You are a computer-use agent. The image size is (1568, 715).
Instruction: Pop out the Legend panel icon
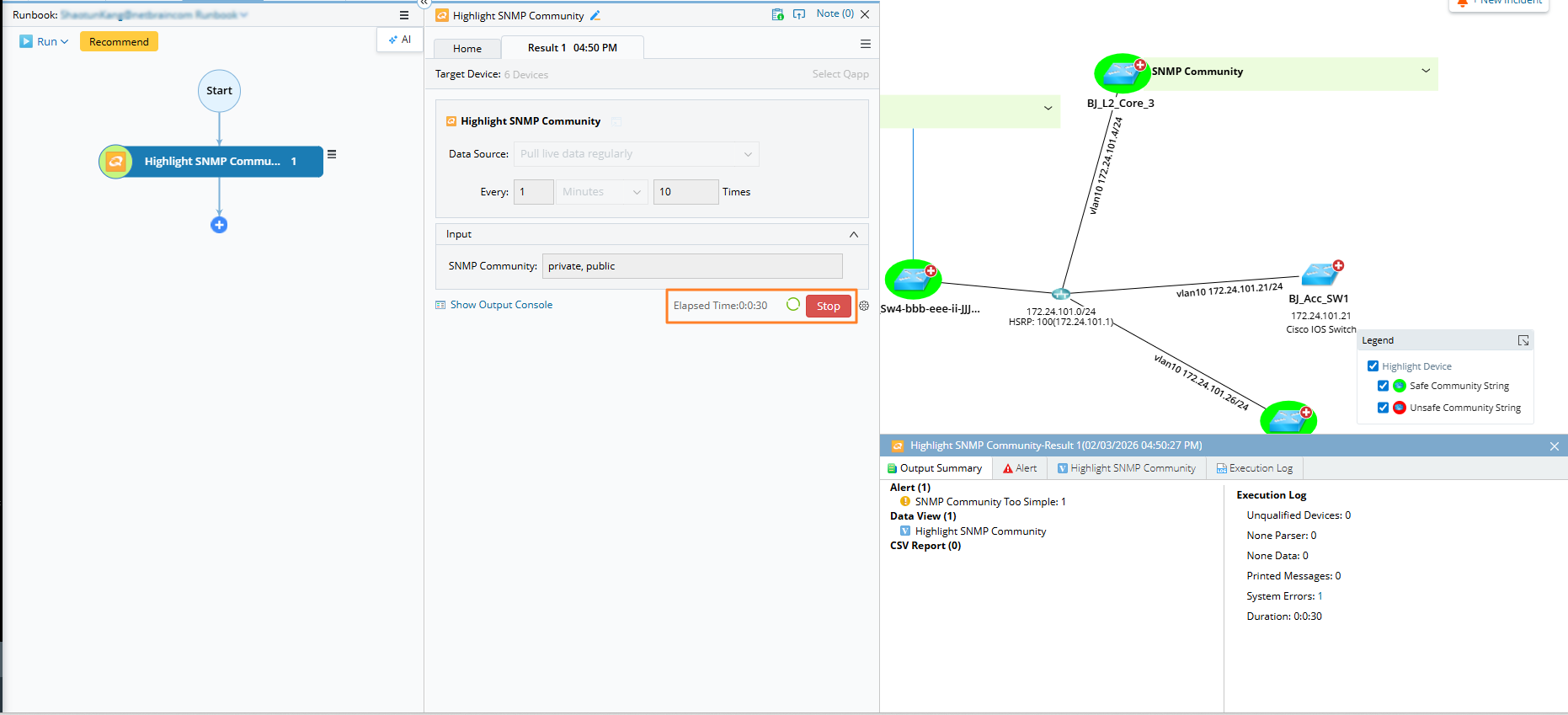point(1523,340)
